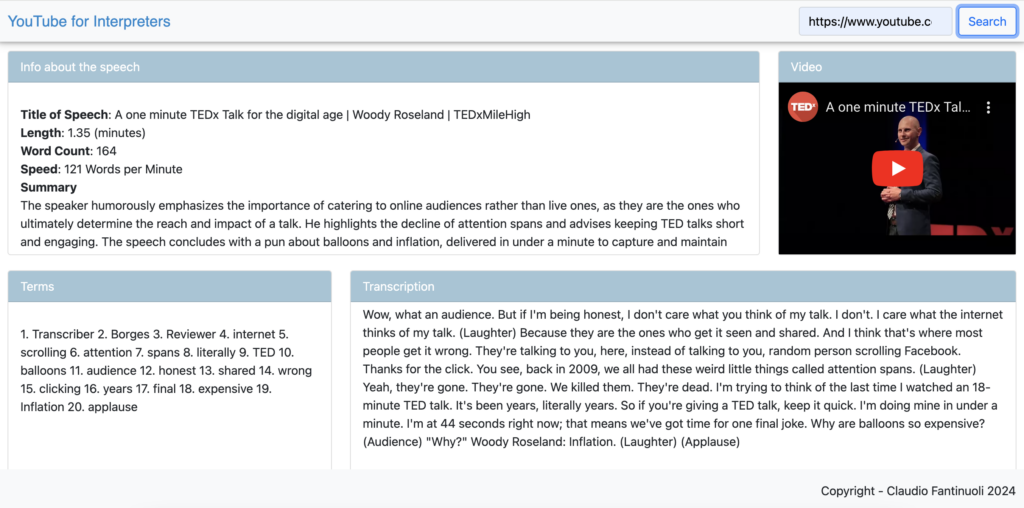This screenshot has width=1024, height=508.
Task: Click the Length 1.35 minutes line
Action: [83, 133]
